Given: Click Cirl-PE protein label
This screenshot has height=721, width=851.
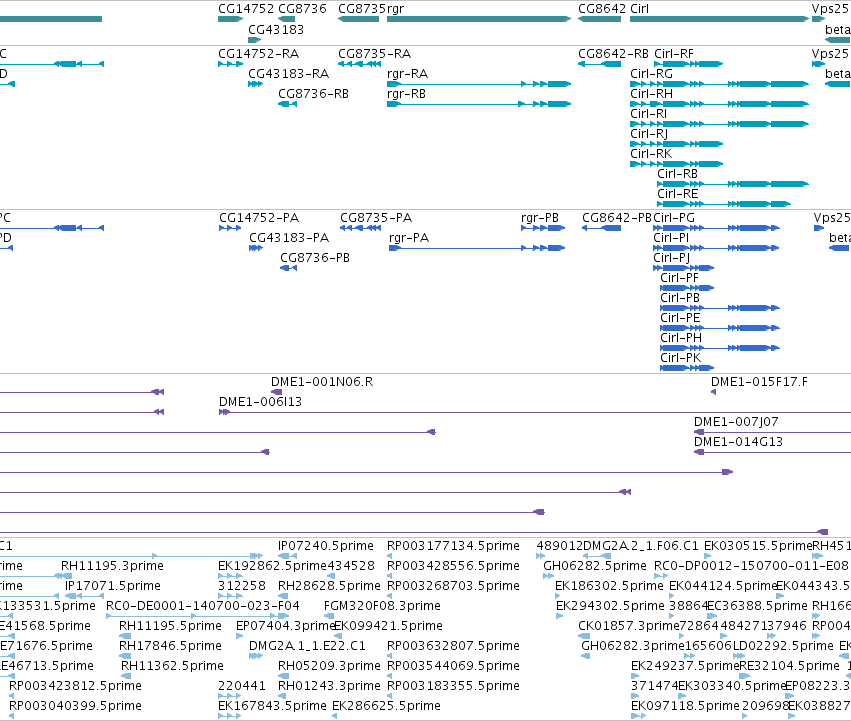Looking at the screenshot, I should click(681, 319).
